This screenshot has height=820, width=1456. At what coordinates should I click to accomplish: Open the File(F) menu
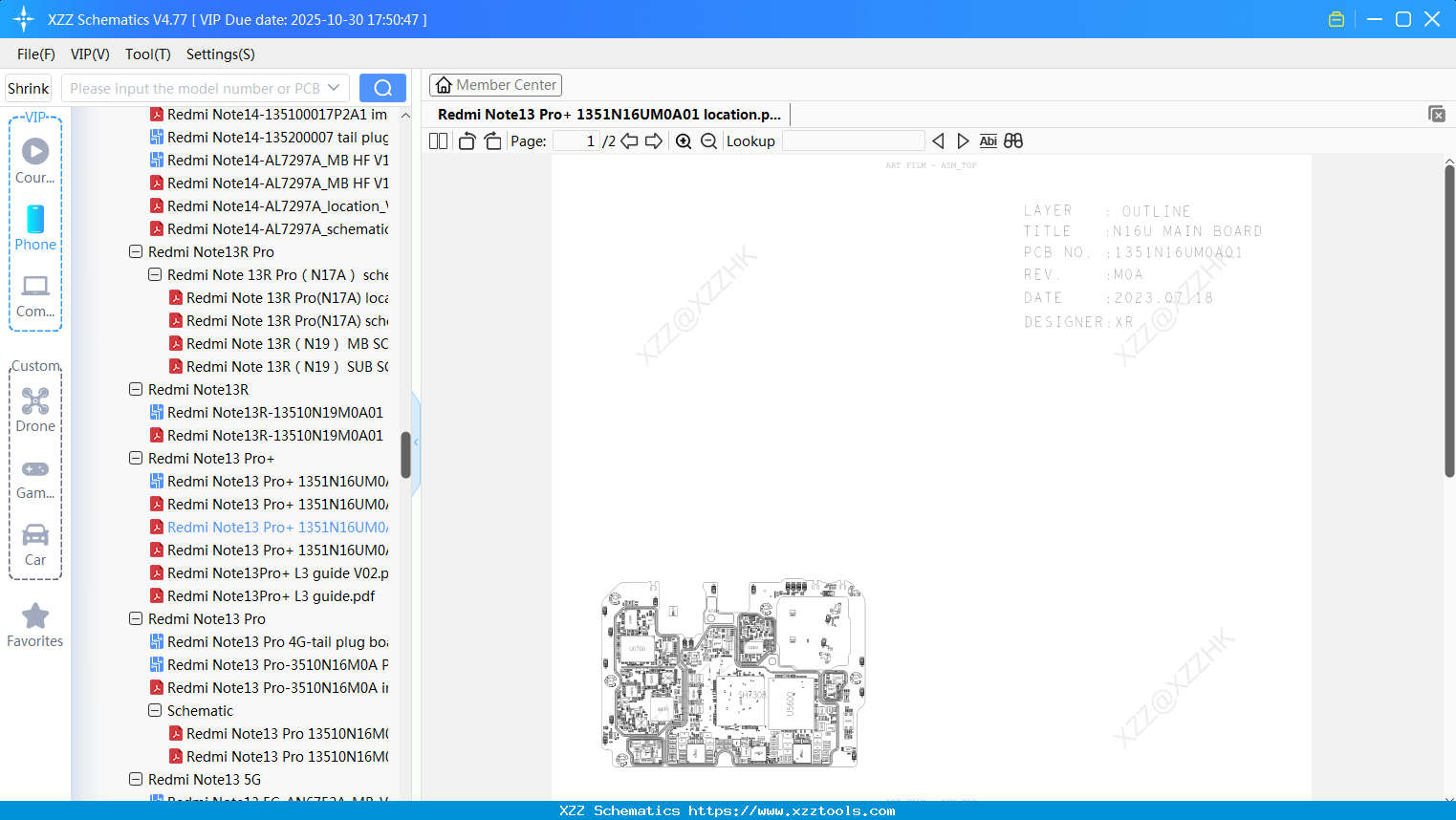click(x=36, y=54)
